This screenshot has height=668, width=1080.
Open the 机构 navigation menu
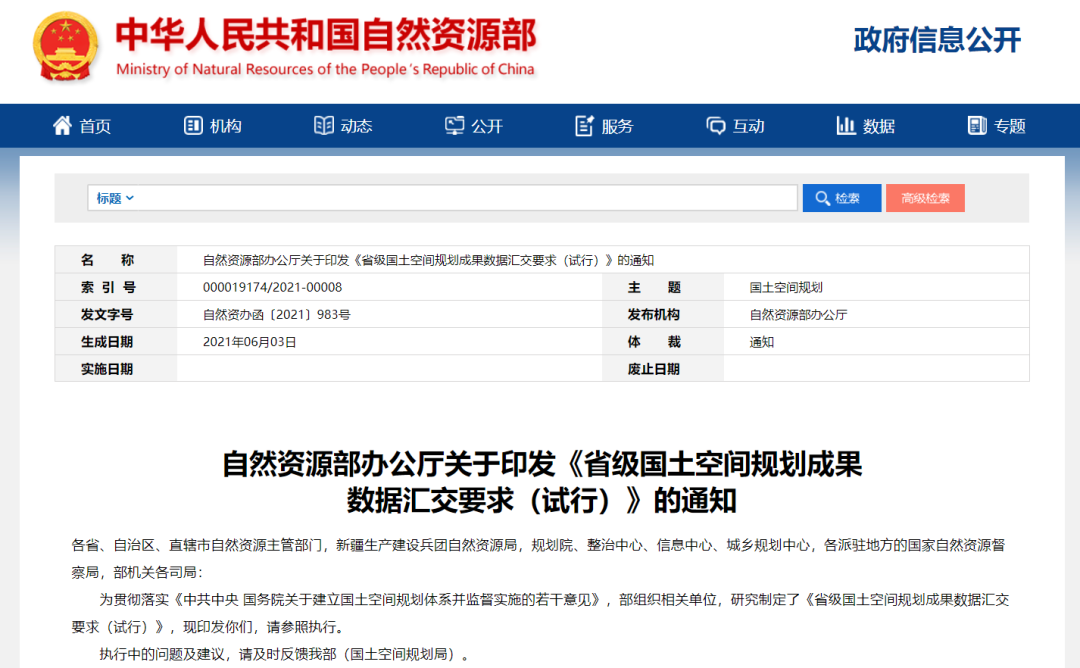click(x=225, y=126)
